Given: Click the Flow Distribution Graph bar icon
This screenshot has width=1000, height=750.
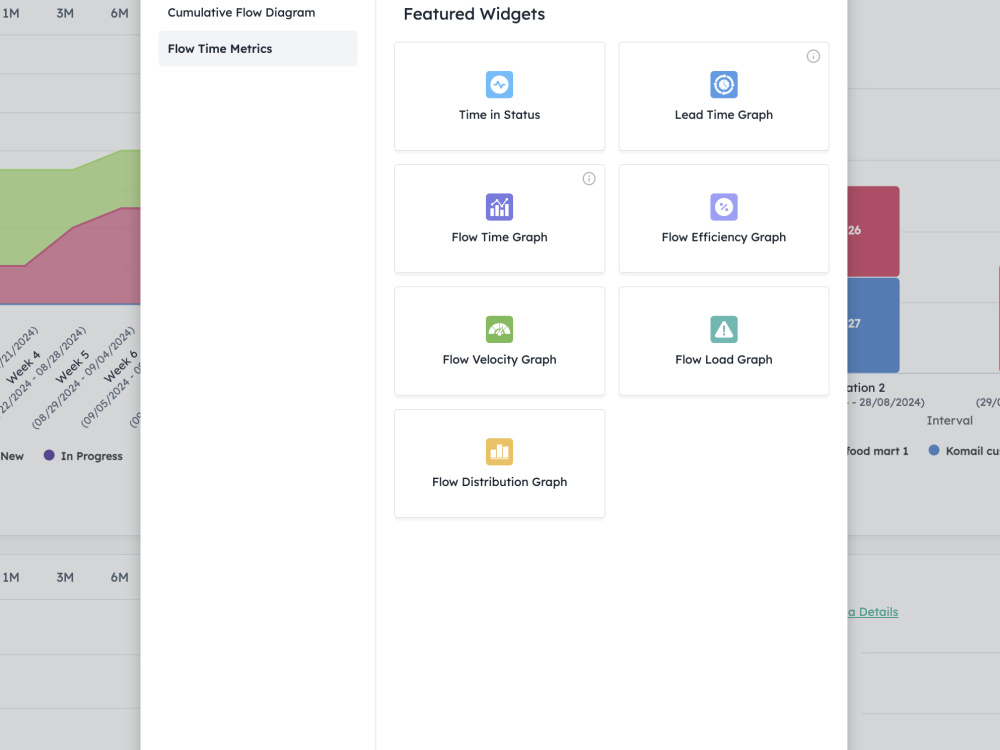Looking at the screenshot, I should click(x=499, y=452).
